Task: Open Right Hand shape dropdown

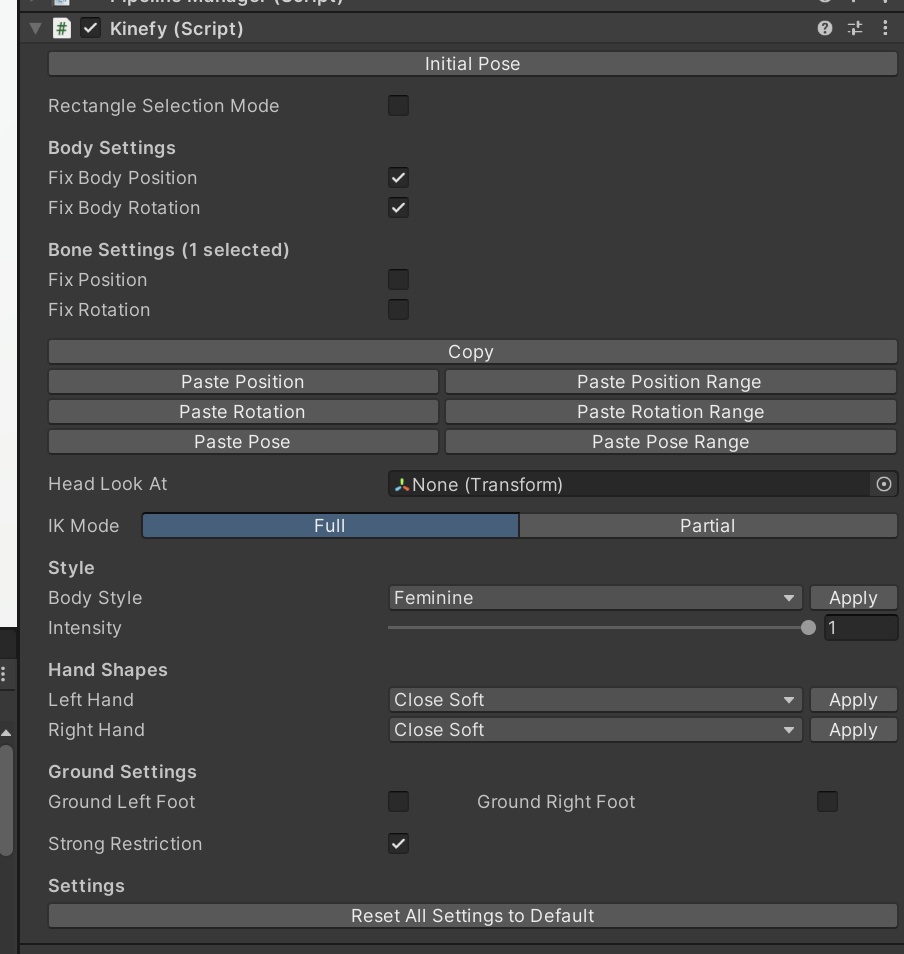Action: pos(595,730)
